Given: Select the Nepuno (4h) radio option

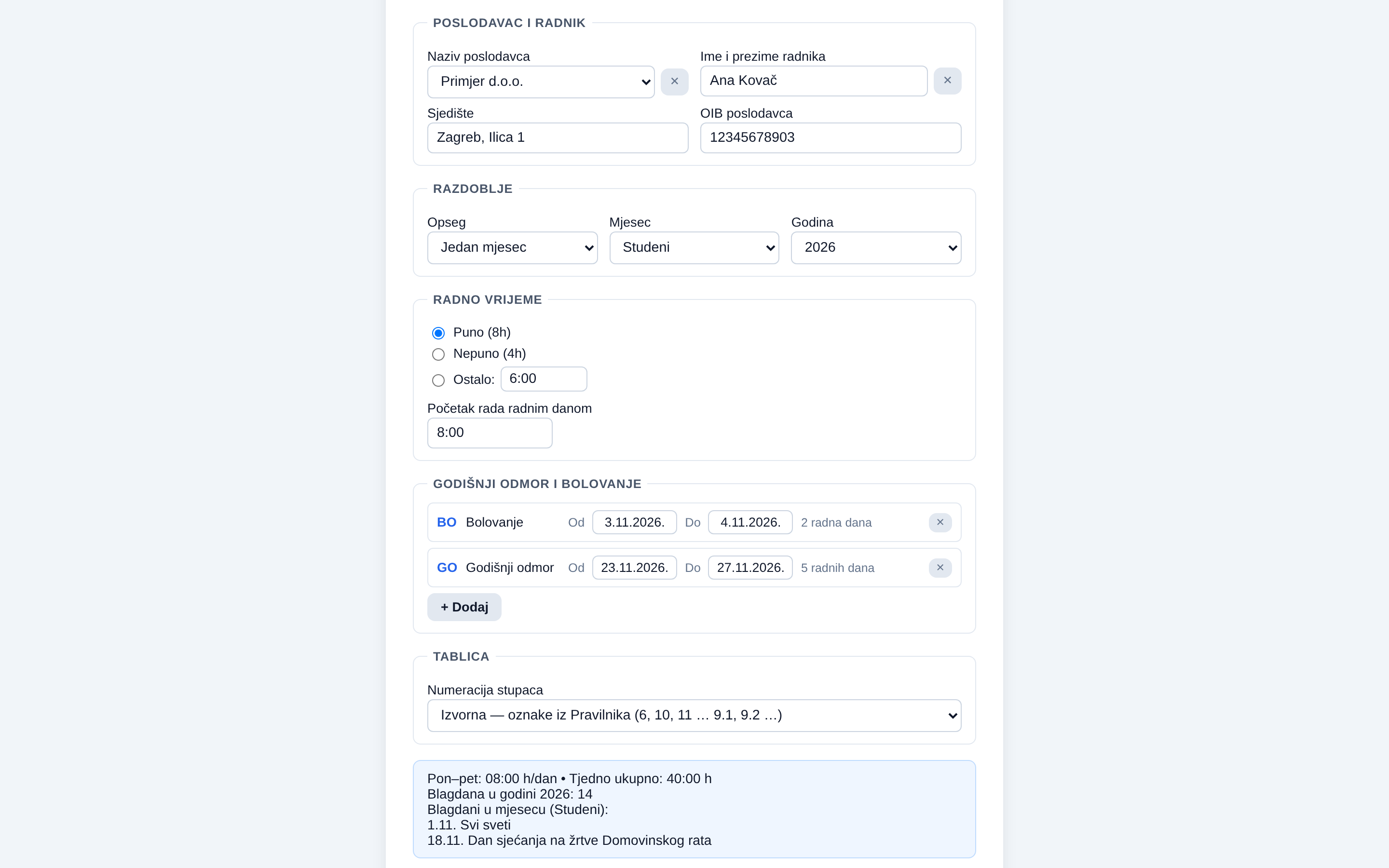Looking at the screenshot, I should coord(438,354).
